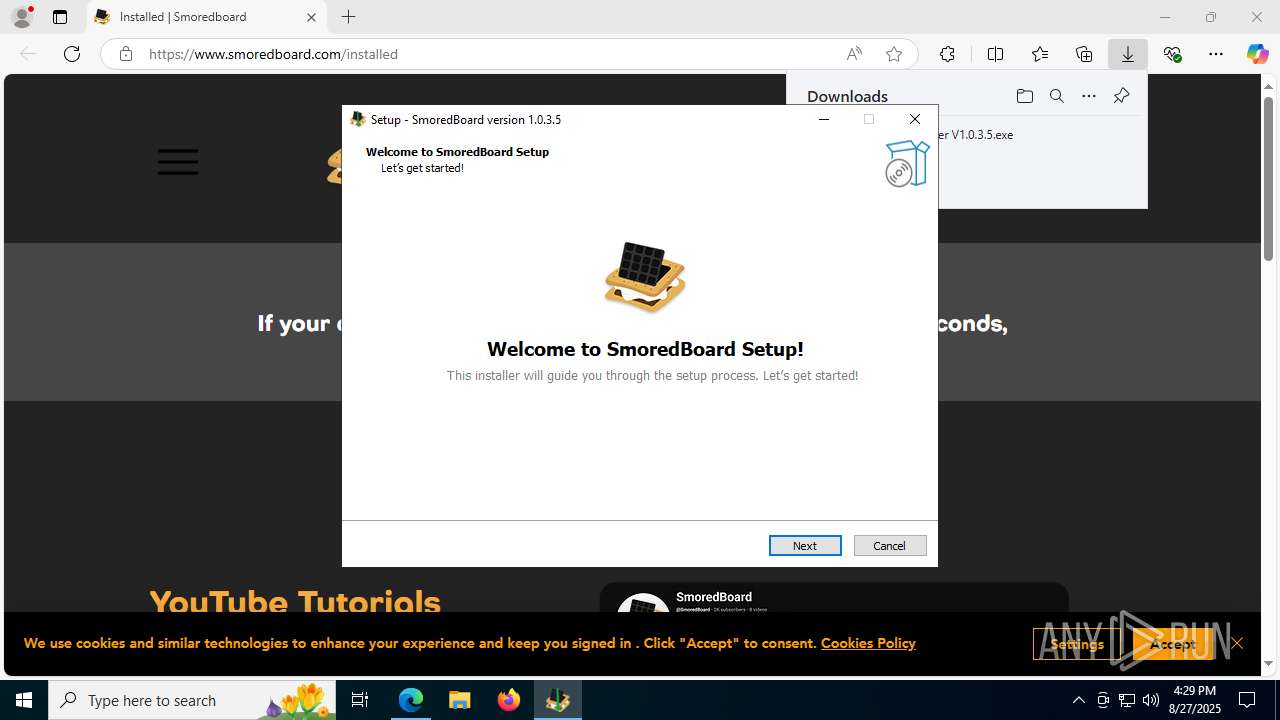
Task: Open cookie Settings button
Action: coord(1076,644)
